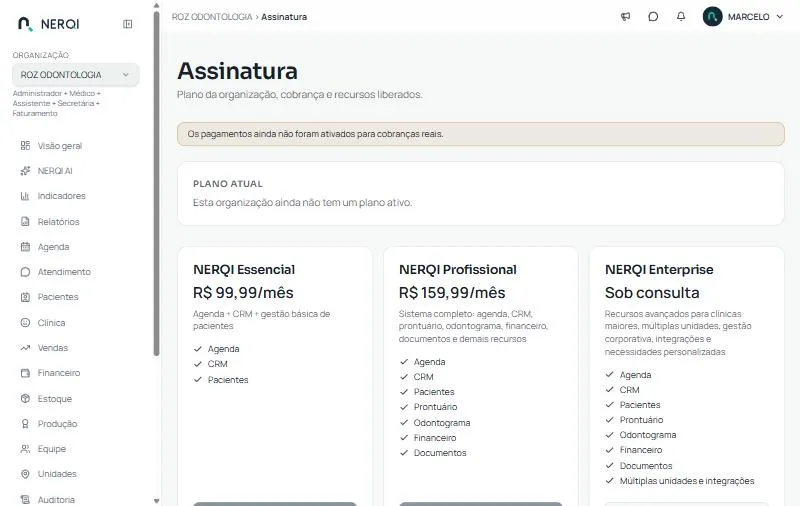Click sidebar scrollbar down arrow
Screen dimensions: 800x506
tap(156, 501)
